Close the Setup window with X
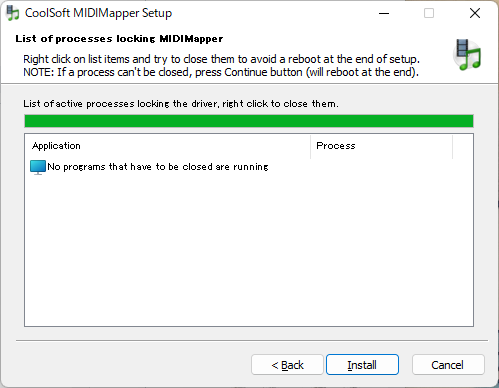 pos(475,13)
